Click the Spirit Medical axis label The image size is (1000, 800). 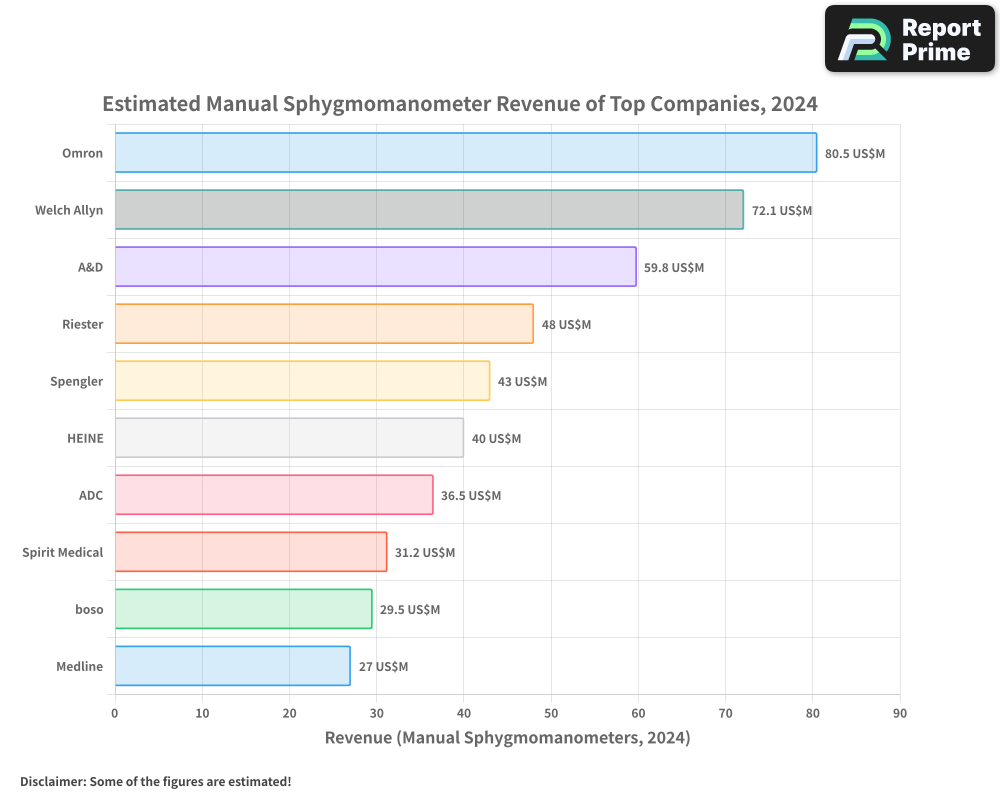click(62, 552)
